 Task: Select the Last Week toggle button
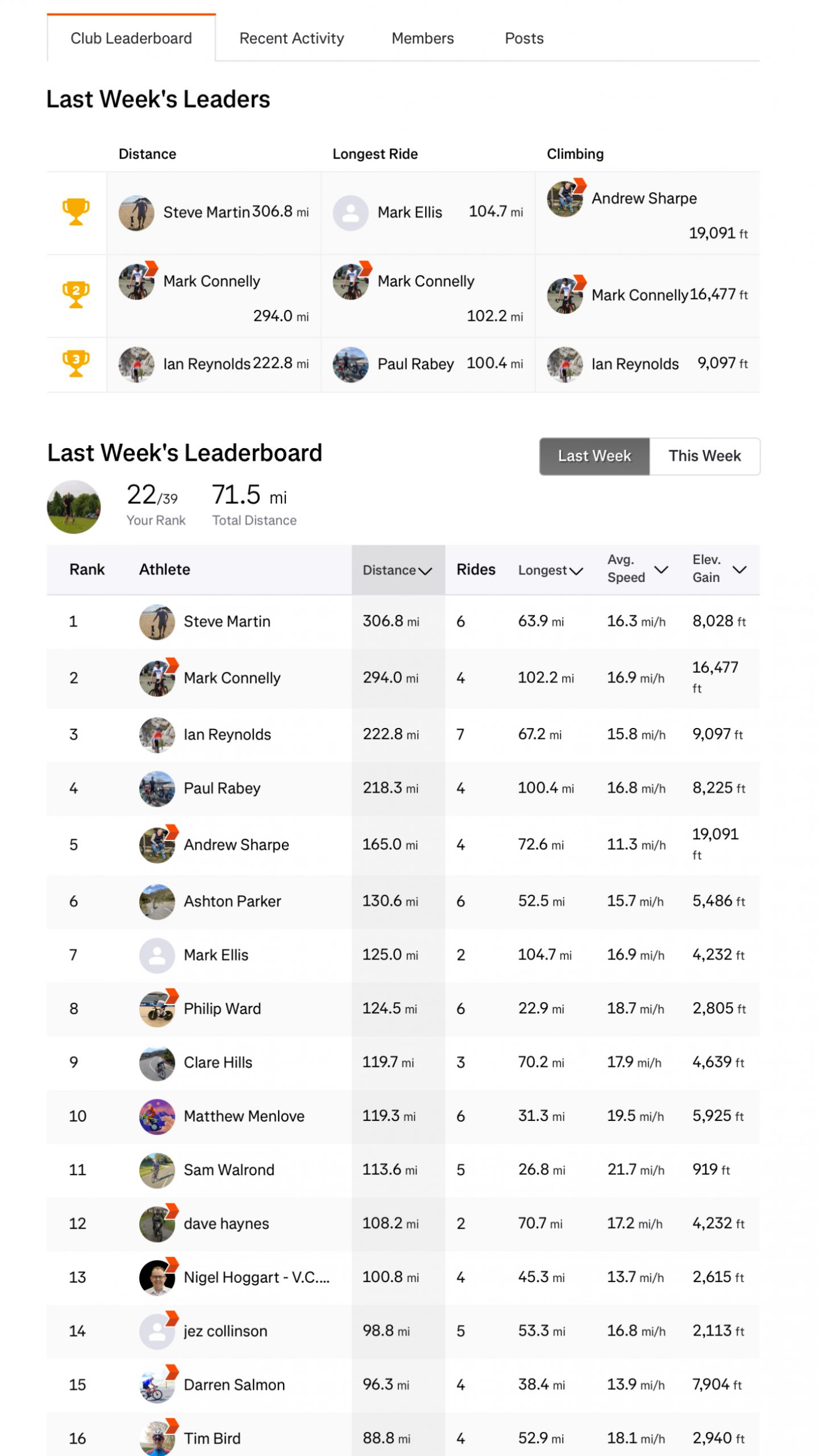click(594, 456)
